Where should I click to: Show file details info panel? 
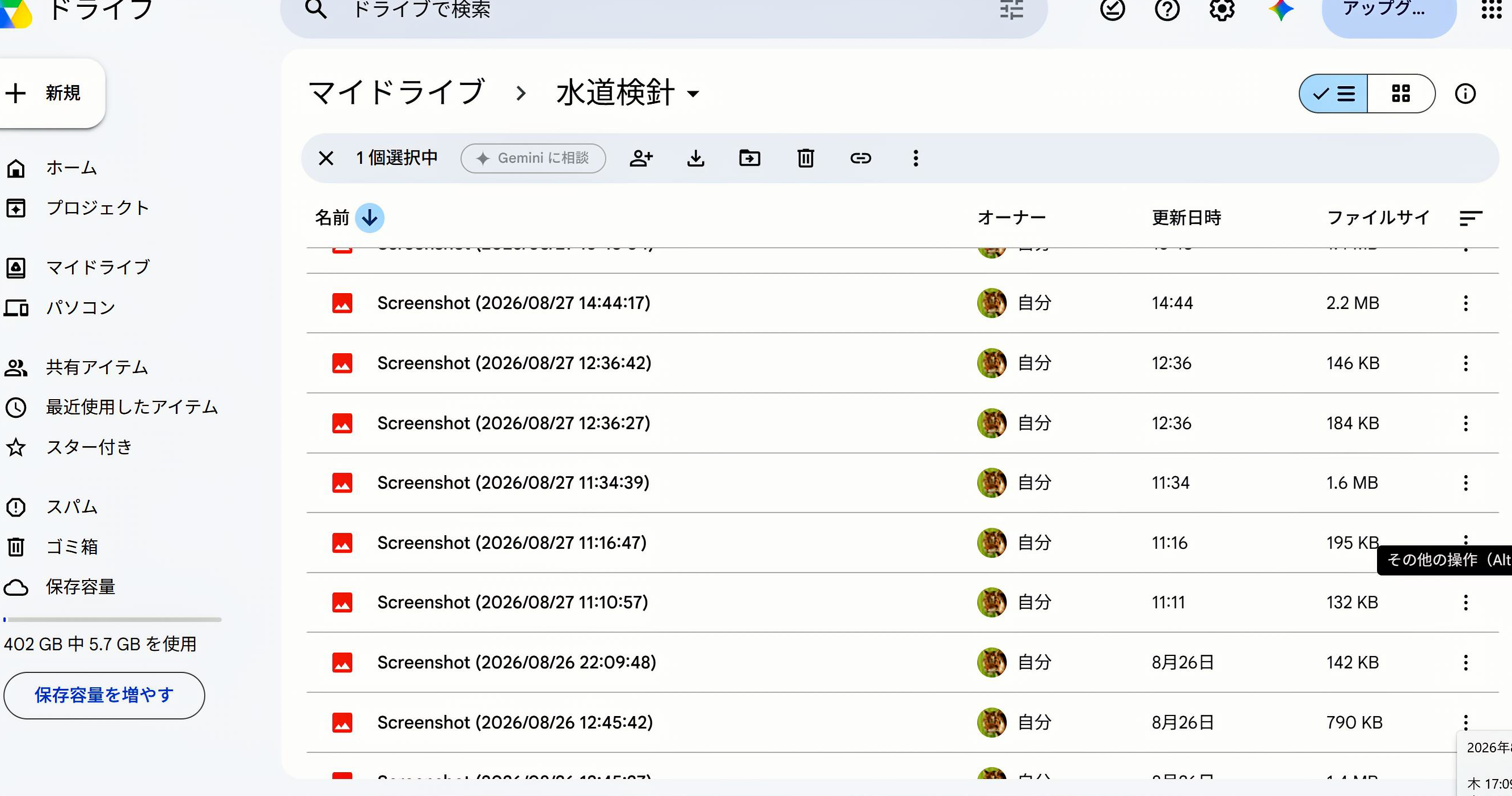(1465, 94)
